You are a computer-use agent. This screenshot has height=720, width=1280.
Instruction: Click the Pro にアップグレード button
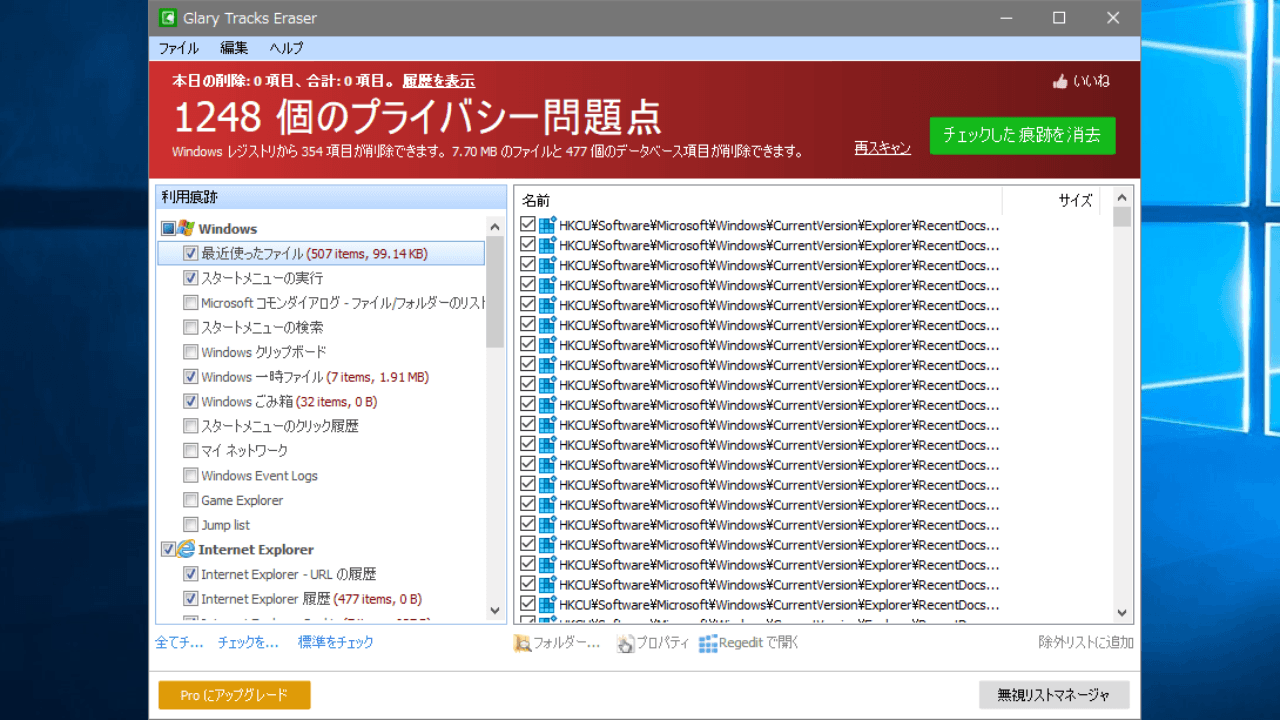coord(234,695)
